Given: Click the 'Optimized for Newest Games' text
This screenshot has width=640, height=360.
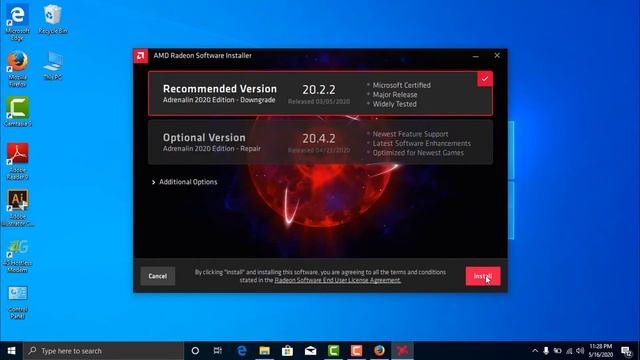Looking at the screenshot, I should pos(418,153).
